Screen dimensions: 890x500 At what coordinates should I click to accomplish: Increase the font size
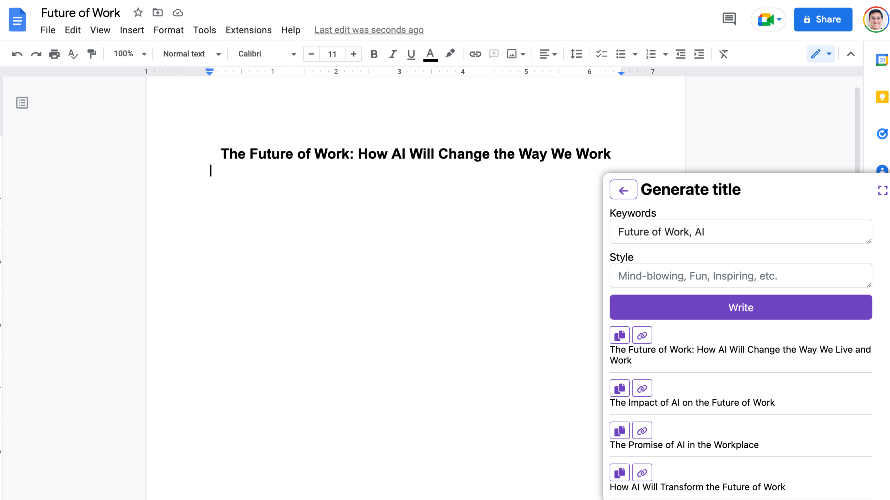pos(353,54)
